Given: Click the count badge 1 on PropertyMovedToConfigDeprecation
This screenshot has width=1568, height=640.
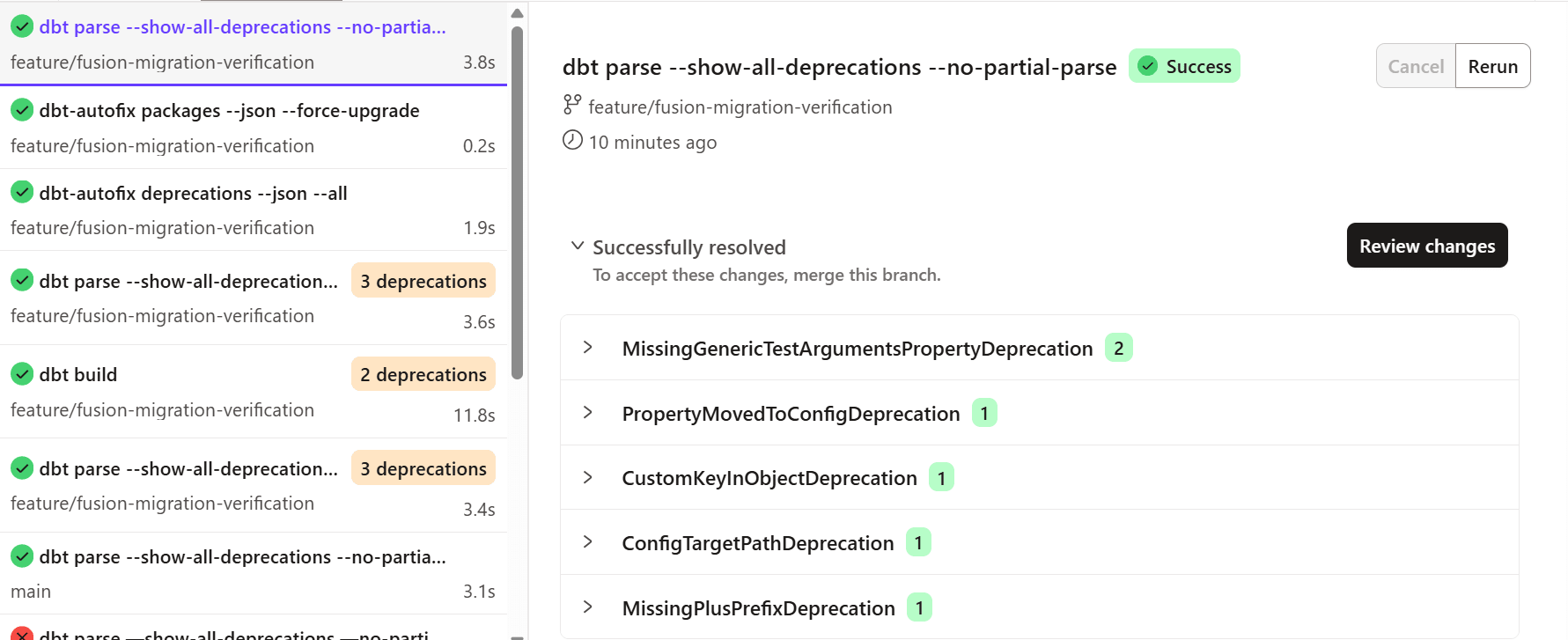Looking at the screenshot, I should coord(984,413).
